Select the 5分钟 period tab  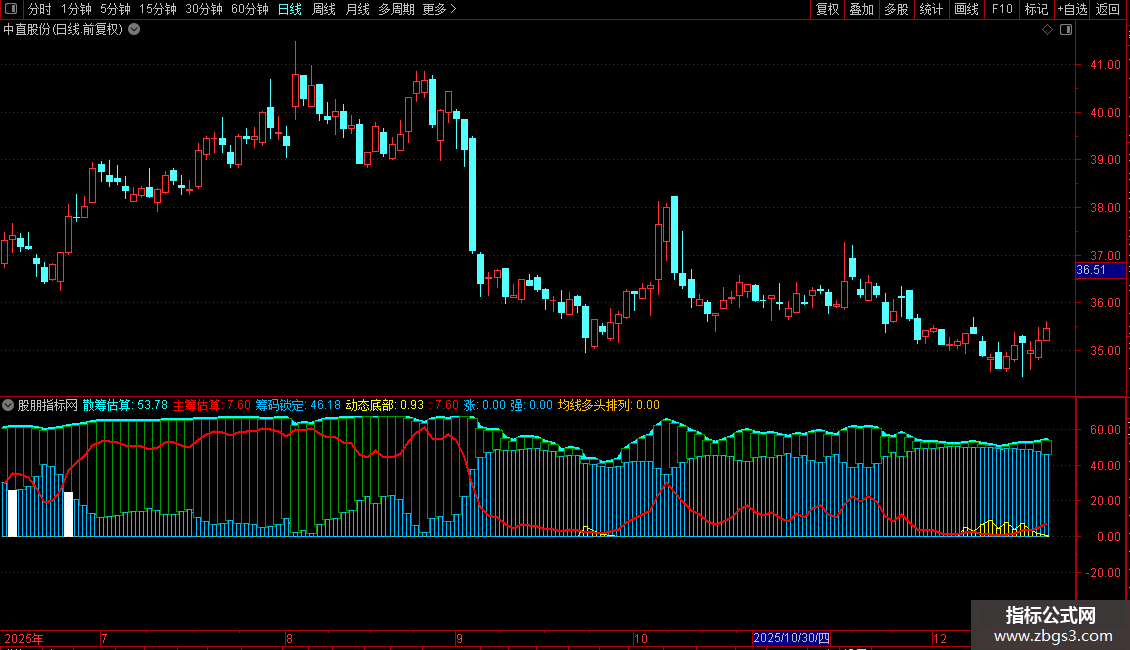(115, 9)
